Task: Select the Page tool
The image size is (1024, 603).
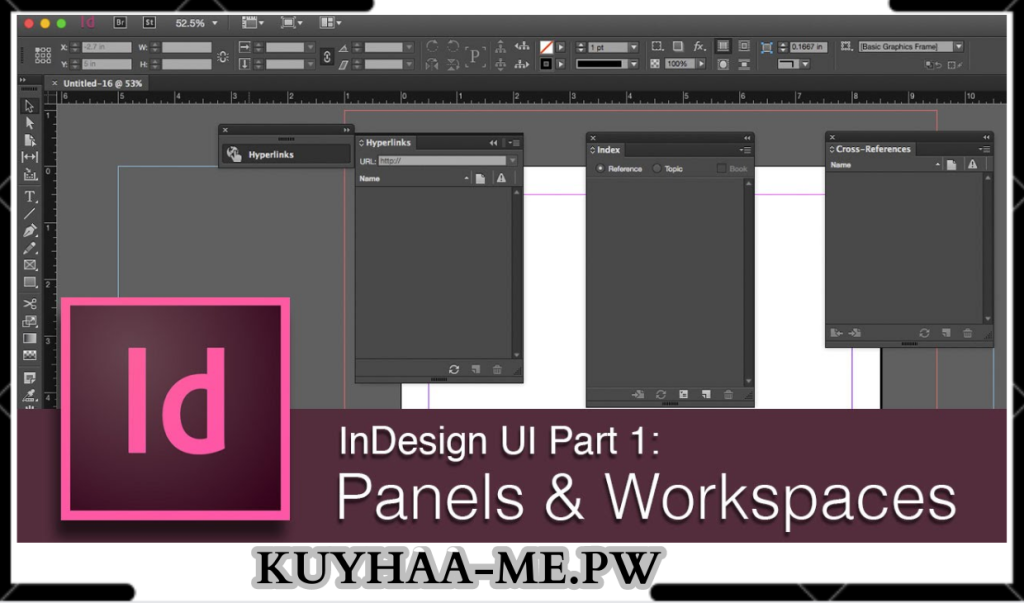Action: pyautogui.click(x=29, y=140)
